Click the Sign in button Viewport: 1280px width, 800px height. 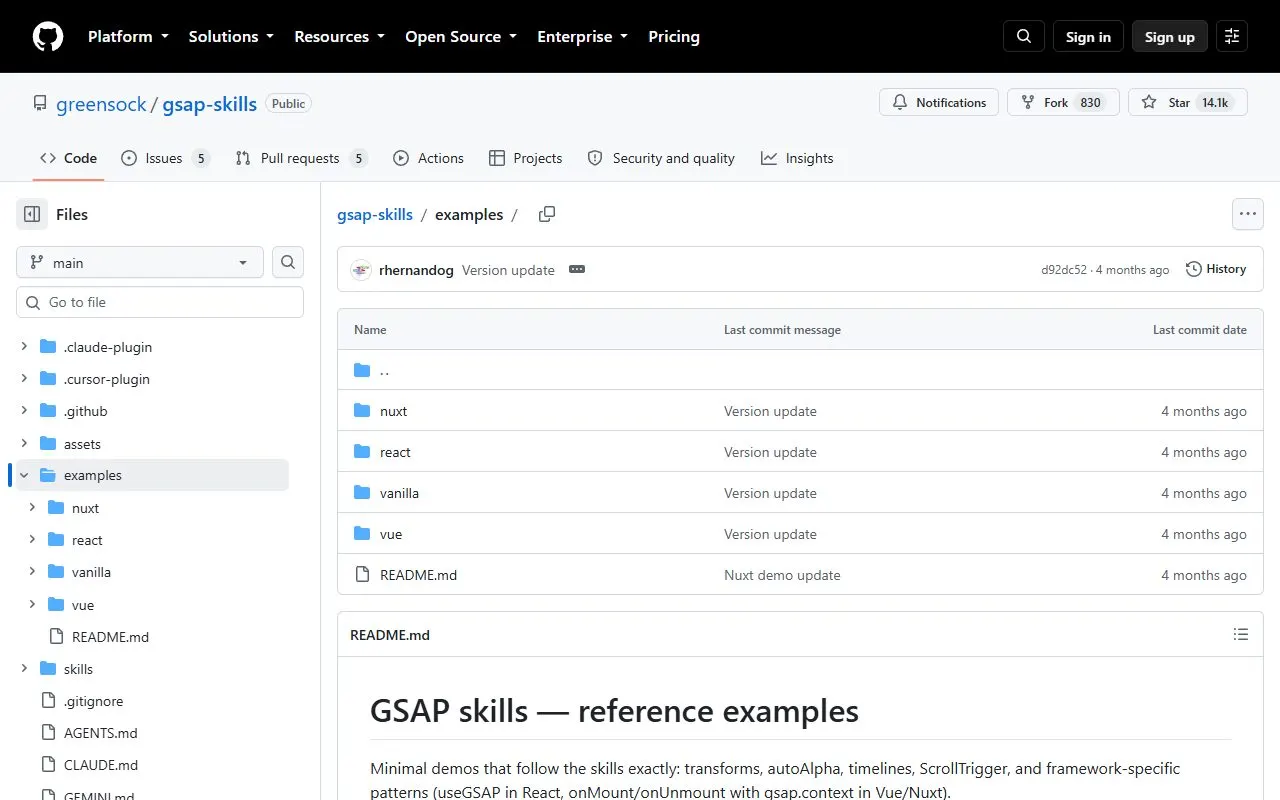tap(1088, 37)
